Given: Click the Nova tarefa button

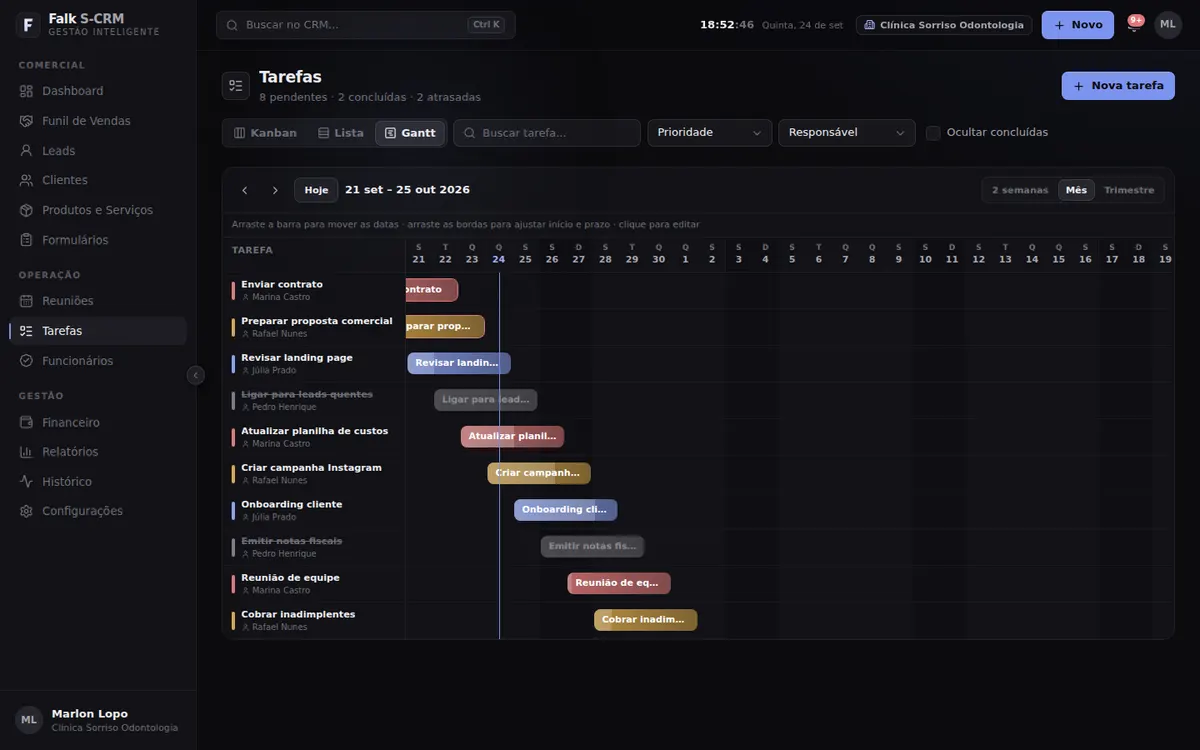Looking at the screenshot, I should (1118, 86).
